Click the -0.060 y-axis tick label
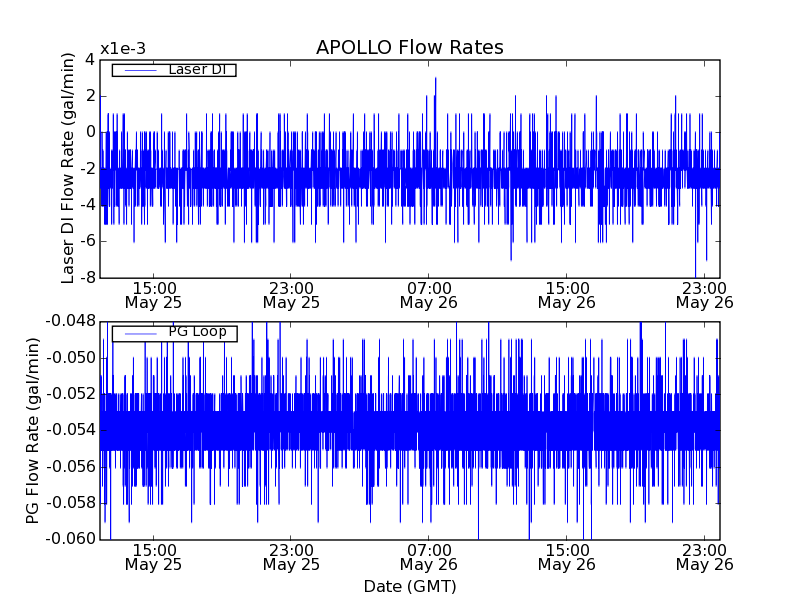Screen dimensions: 800x600 (73, 539)
